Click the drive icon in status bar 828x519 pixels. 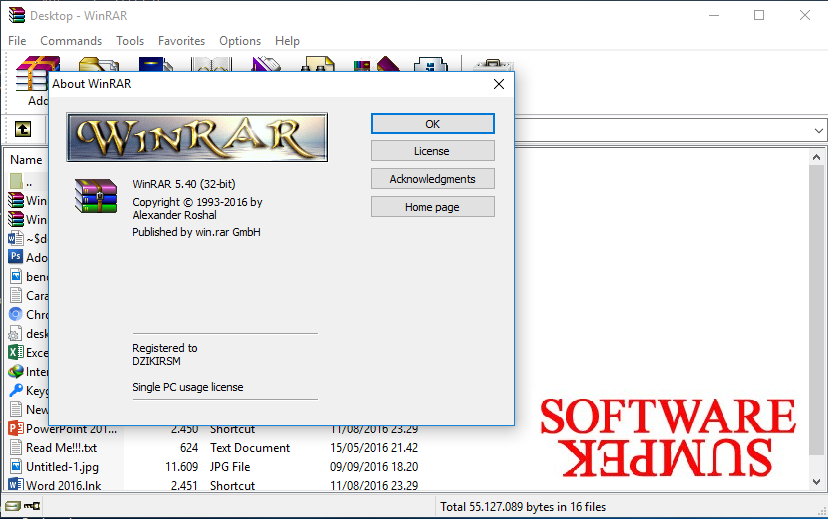pos(13,506)
